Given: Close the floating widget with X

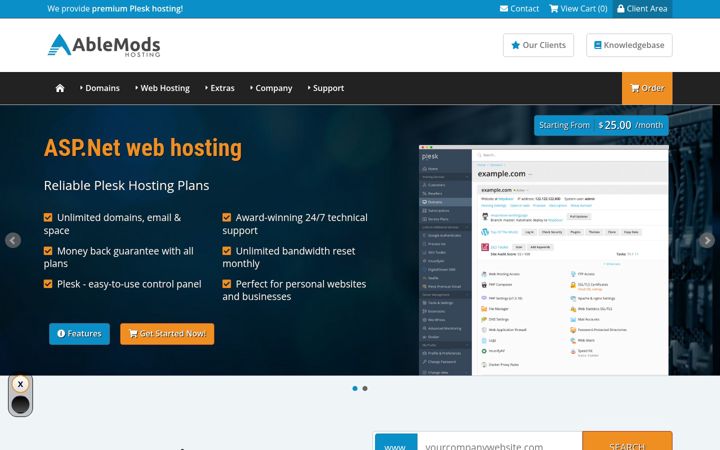Looking at the screenshot, I should point(20,384).
